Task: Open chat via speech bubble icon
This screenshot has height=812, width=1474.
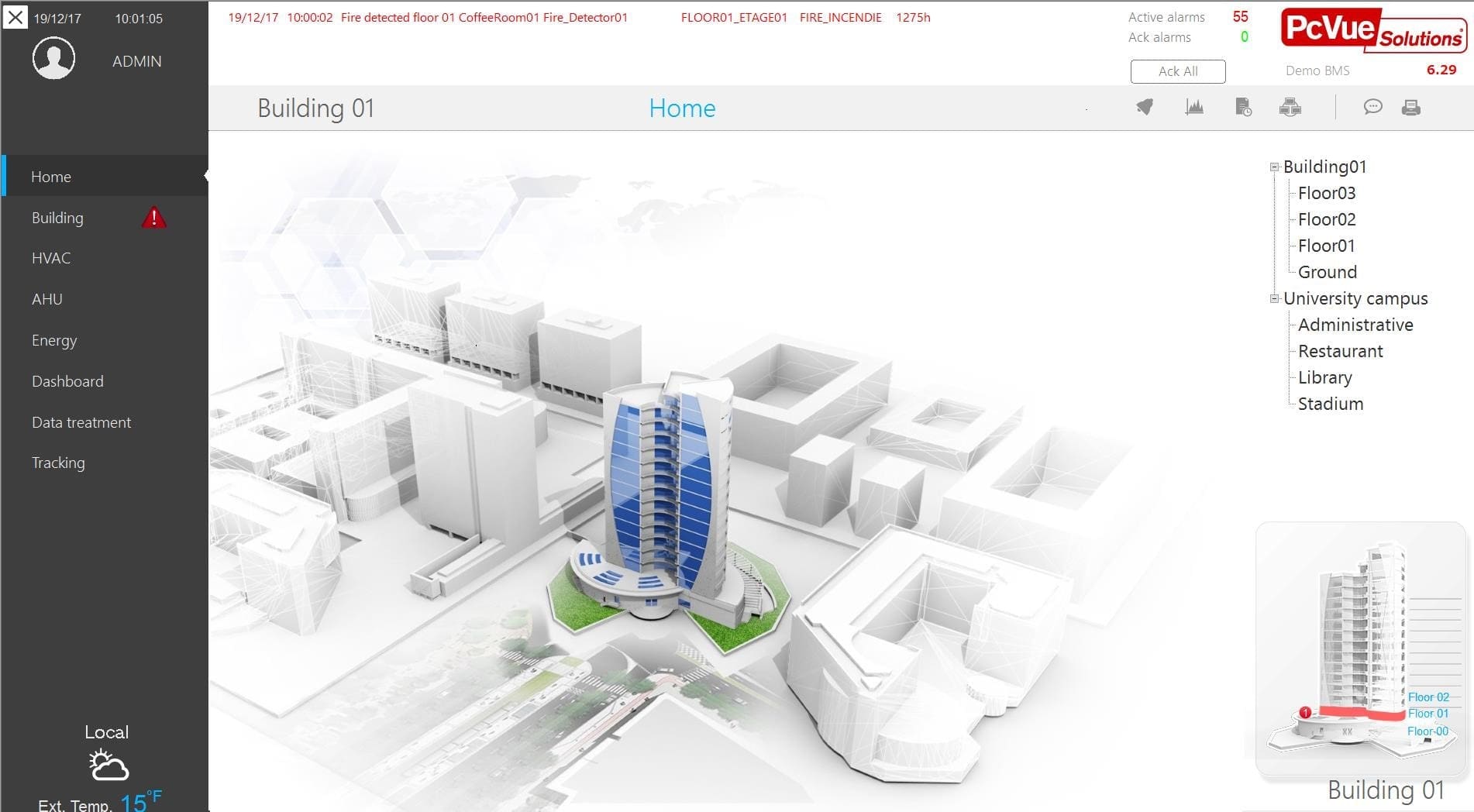Action: 1373,107
